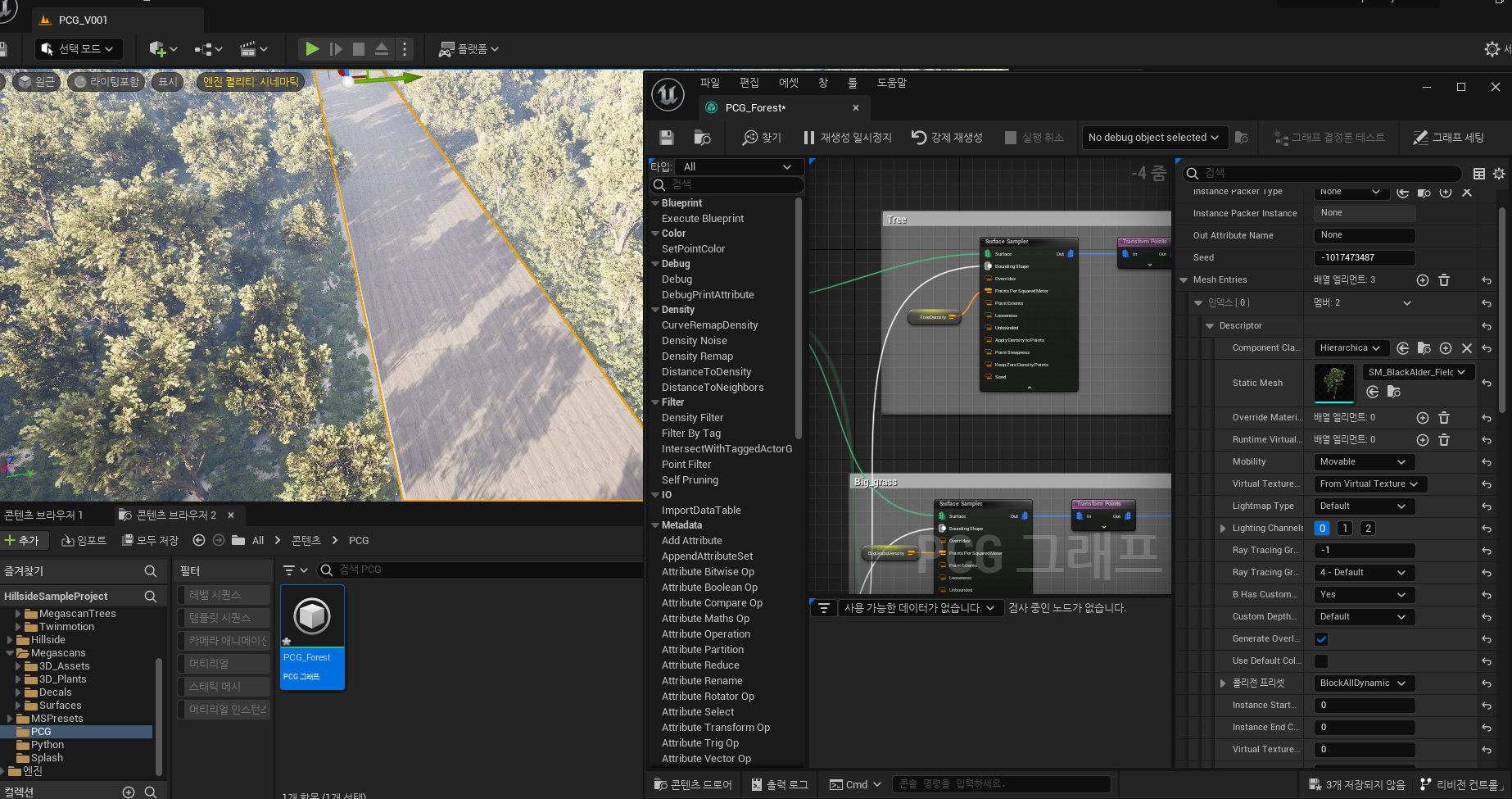
Task: Click Pause Regeneration (재생성 일시정지) button
Action: pos(847,138)
